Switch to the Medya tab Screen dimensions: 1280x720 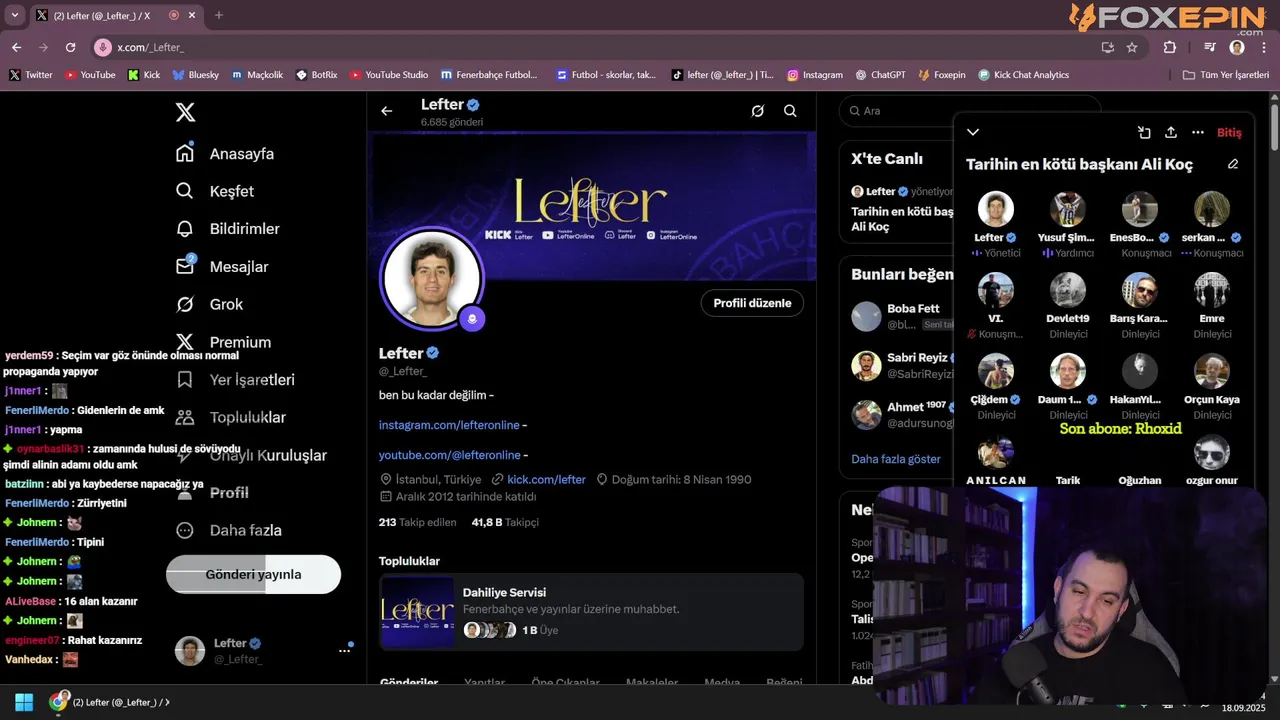[x=722, y=683]
